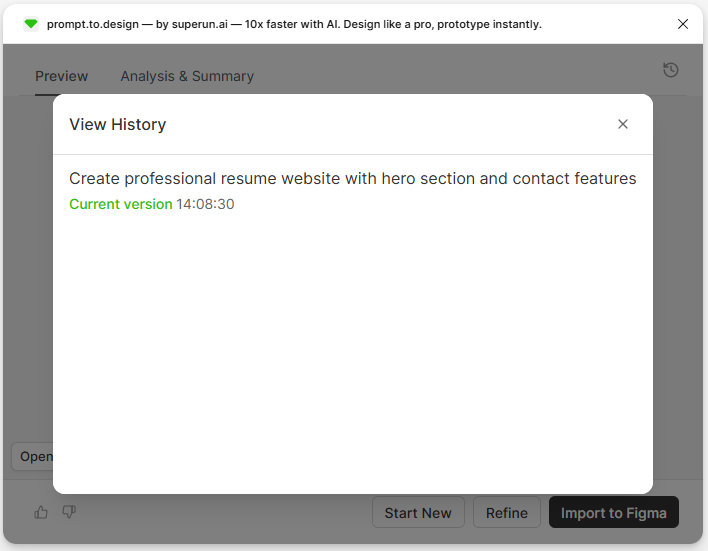Click the partially hidden Open button
The height and width of the screenshot is (551, 708).
click(33, 457)
